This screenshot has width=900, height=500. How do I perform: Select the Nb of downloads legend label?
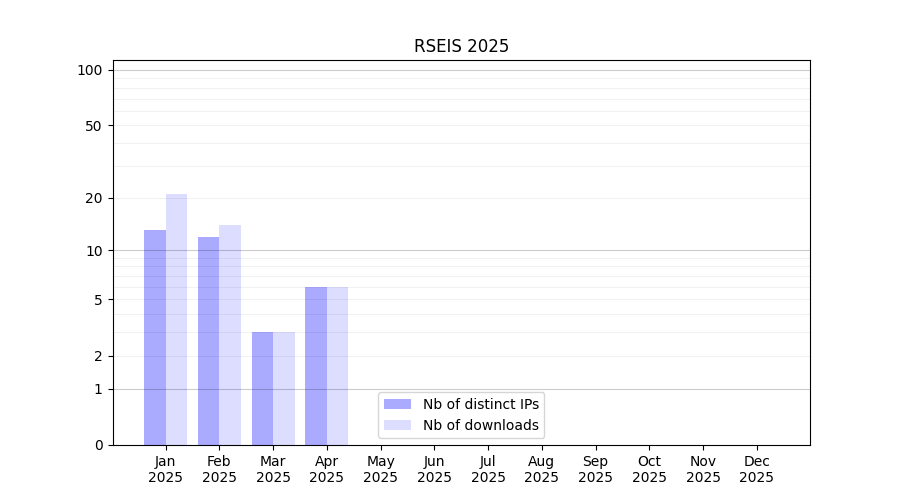[480, 425]
